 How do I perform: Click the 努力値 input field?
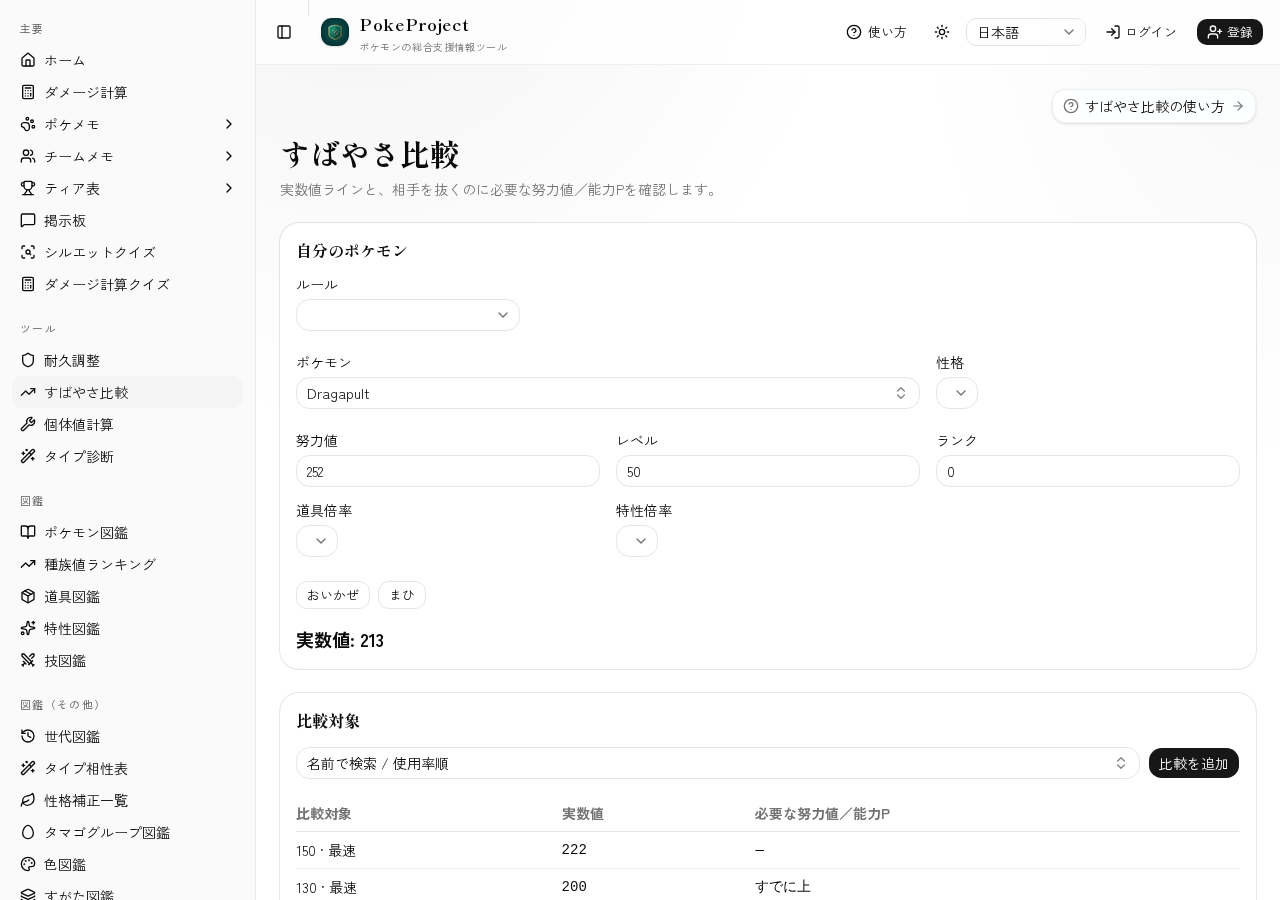point(448,471)
